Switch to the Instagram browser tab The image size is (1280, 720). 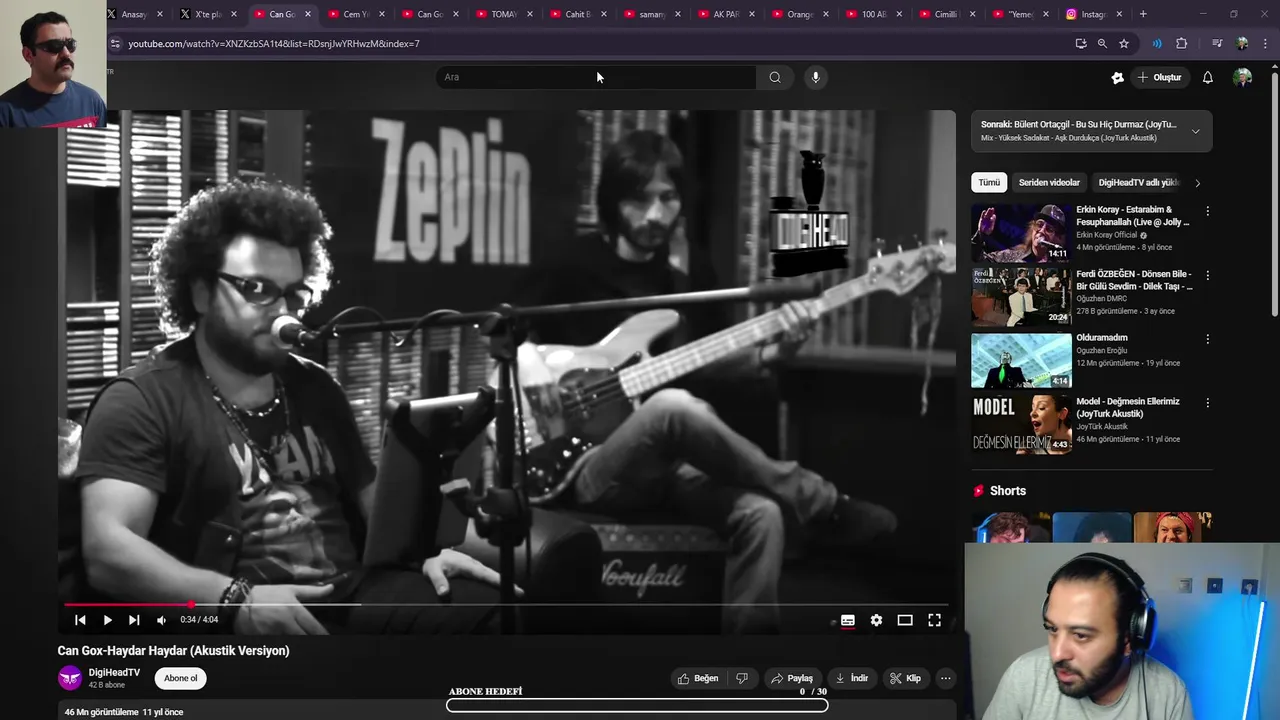(1093, 14)
